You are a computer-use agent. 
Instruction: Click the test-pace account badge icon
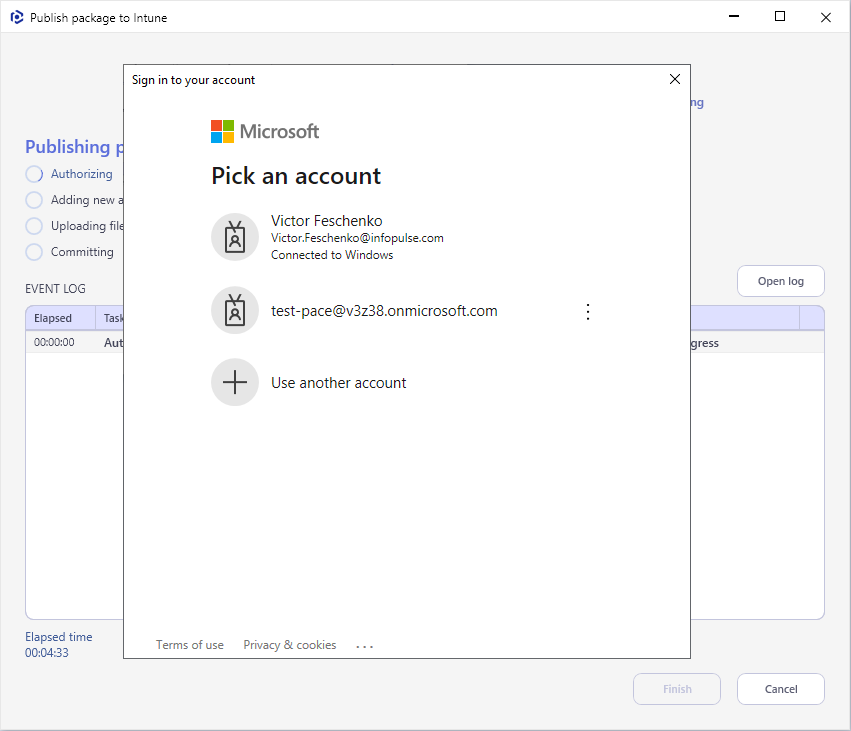tap(235, 310)
